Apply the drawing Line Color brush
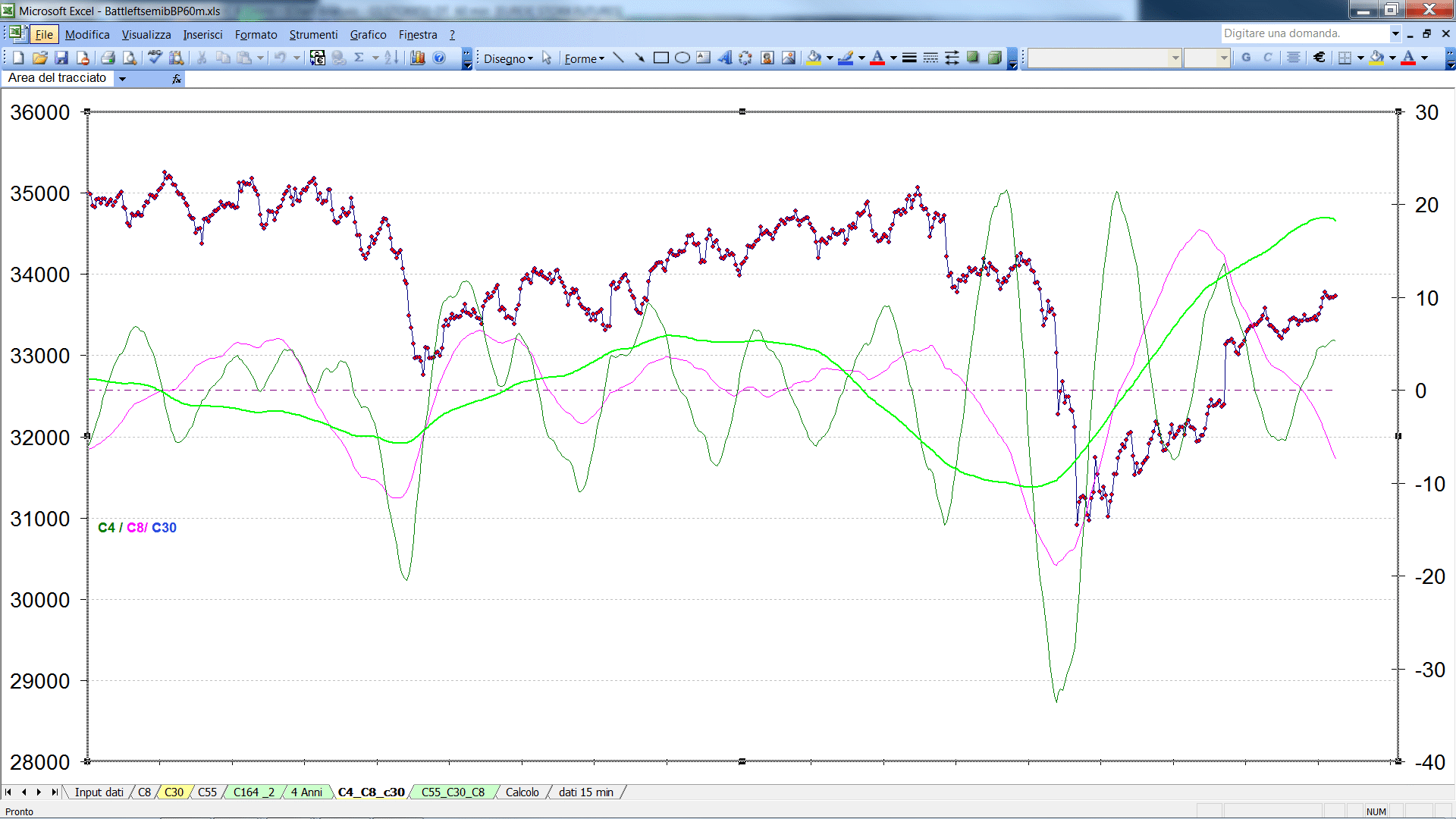This screenshot has width=1456, height=819. [846, 58]
